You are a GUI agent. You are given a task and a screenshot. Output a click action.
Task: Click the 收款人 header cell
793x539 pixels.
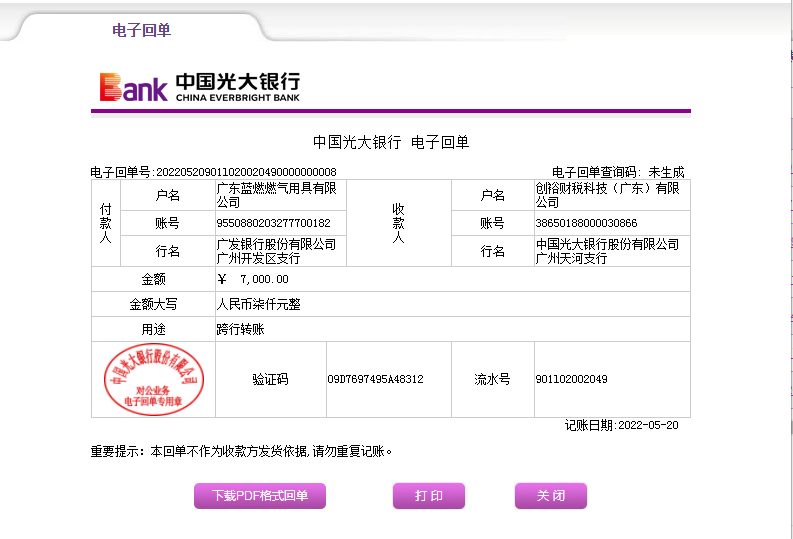(x=399, y=223)
